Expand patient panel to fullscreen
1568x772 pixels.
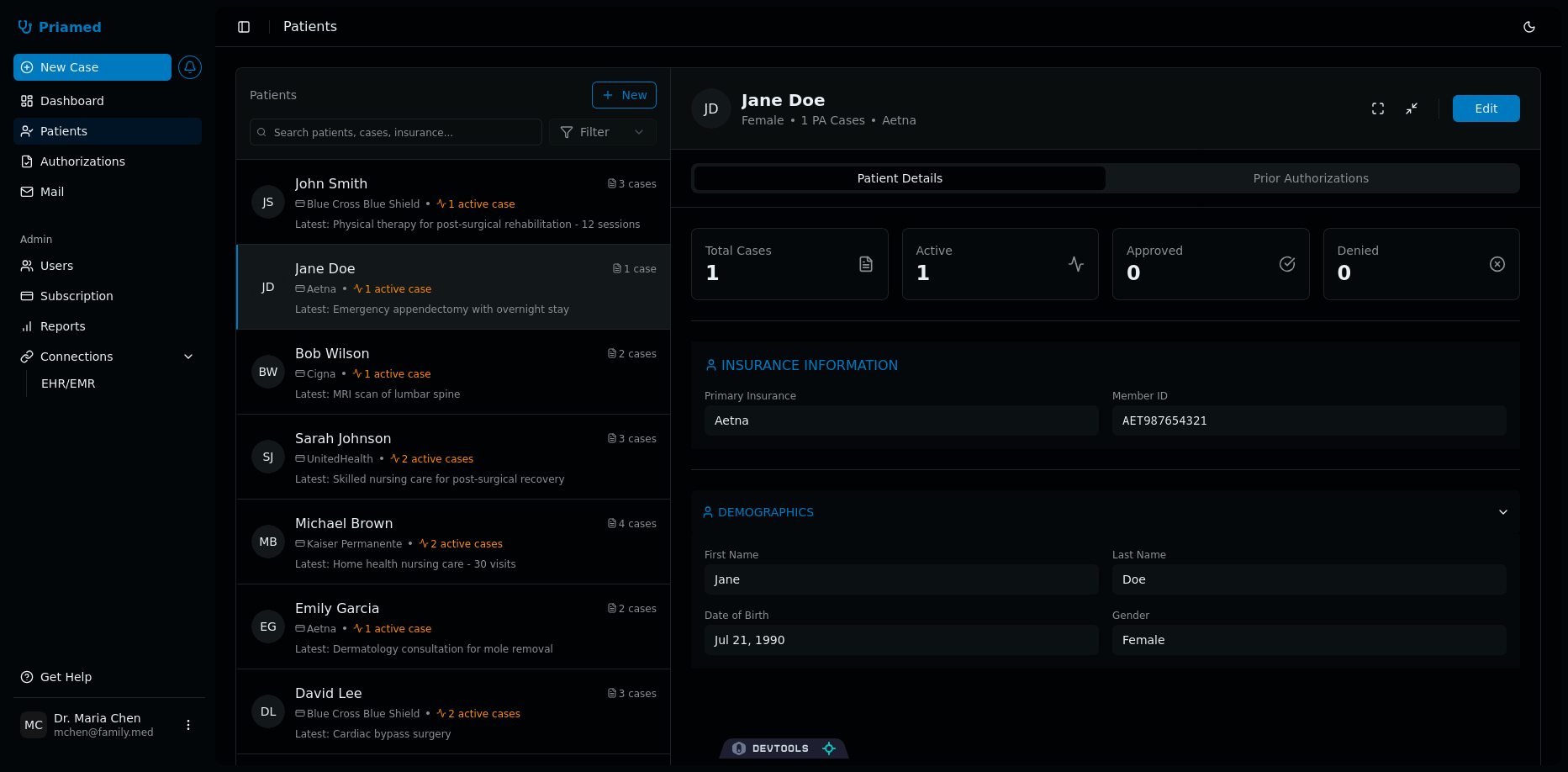1377,108
